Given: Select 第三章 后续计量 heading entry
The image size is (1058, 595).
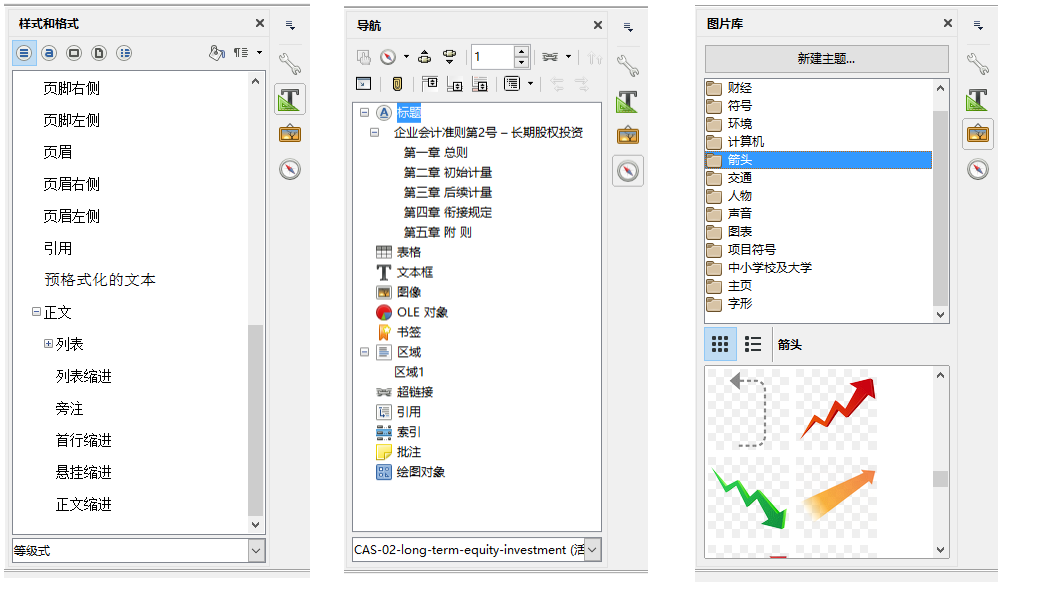Looking at the screenshot, I should click(x=447, y=192).
